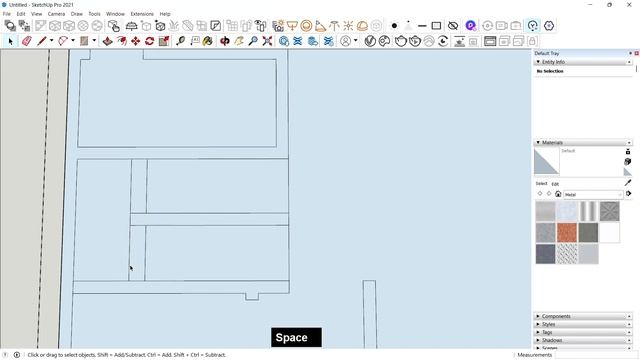640x360 pixels.
Task: Select the Pan hand tool
Action: pyautogui.click(x=239, y=41)
